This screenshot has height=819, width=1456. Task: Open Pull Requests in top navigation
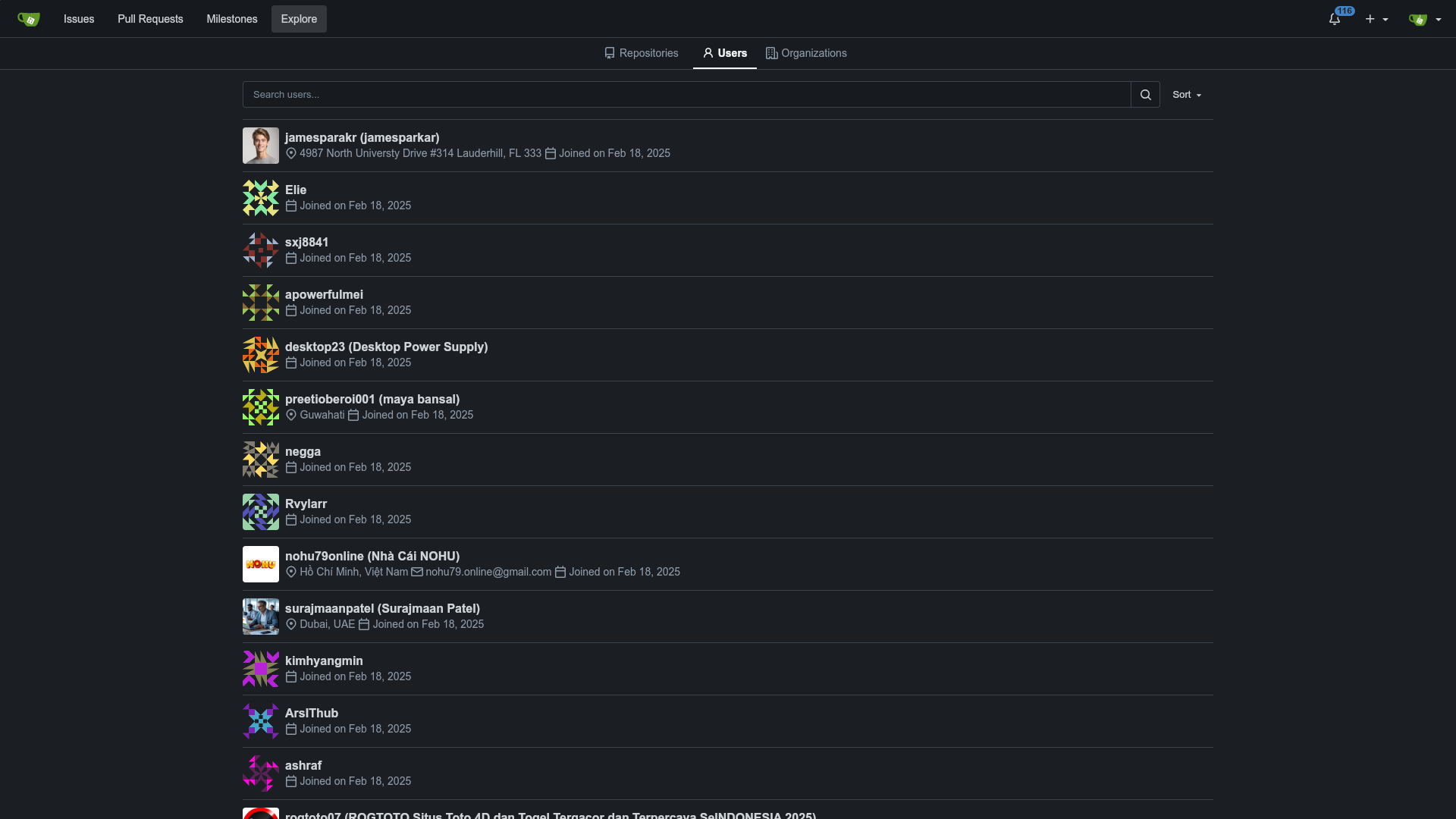(150, 19)
